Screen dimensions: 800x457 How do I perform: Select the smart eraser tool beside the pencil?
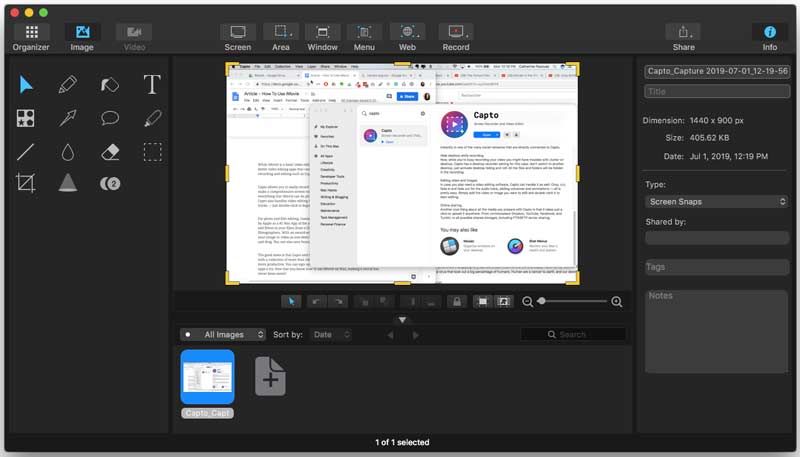point(110,85)
